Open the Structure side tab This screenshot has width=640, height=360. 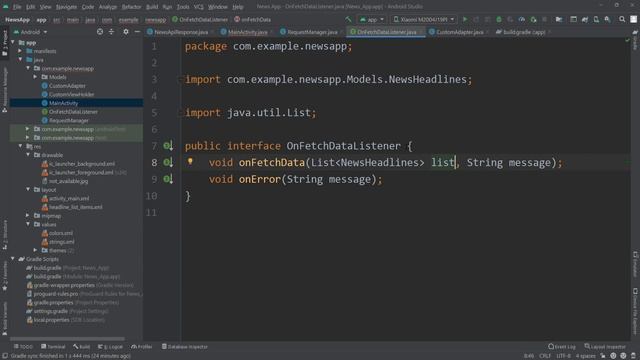pyautogui.click(x=4, y=236)
